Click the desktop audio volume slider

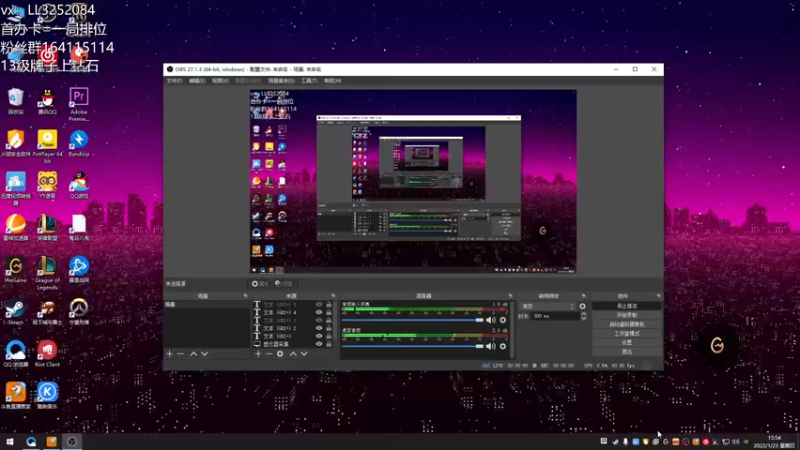(x=412, y=346)
